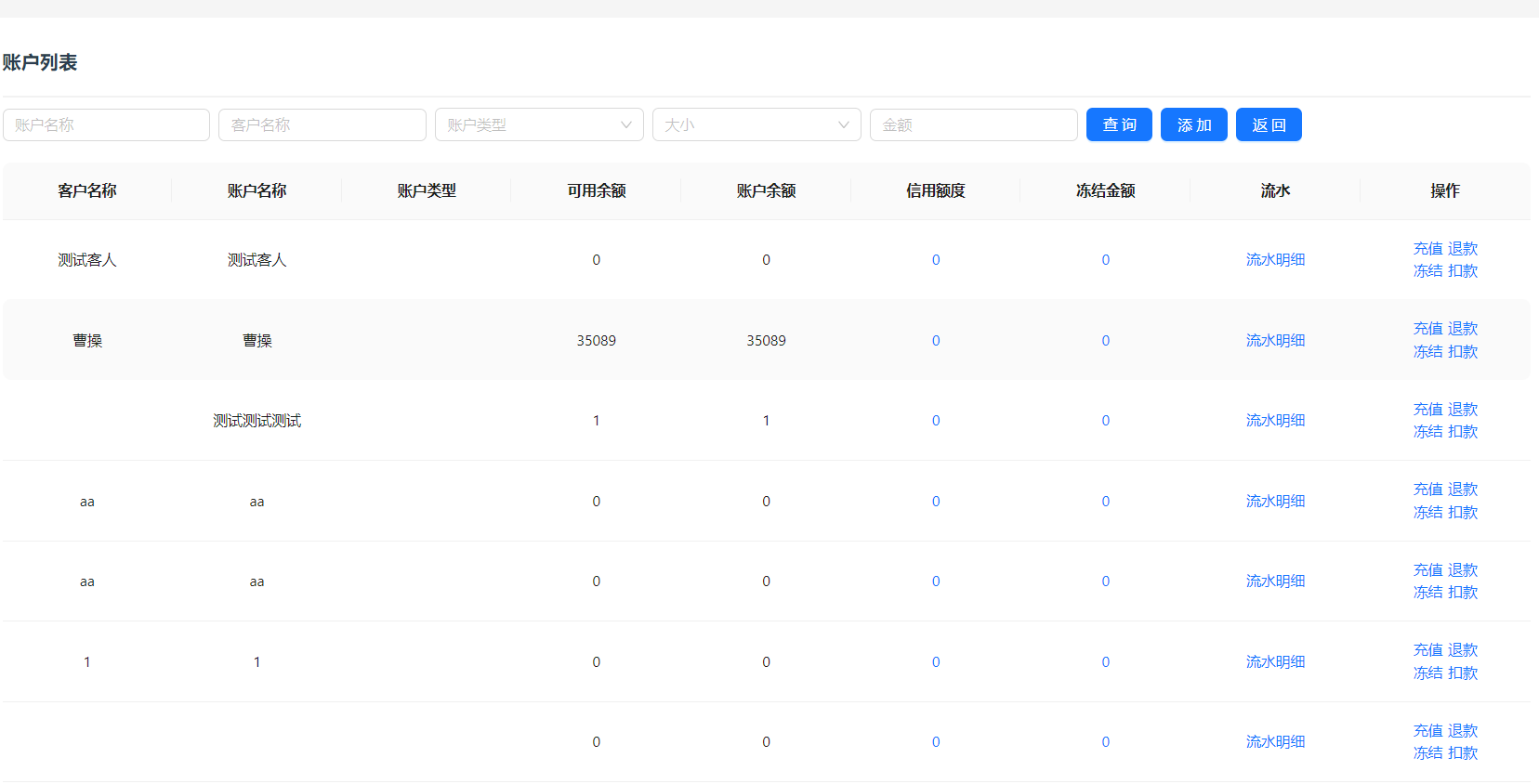Screen dimensions: 1539x784
Task: Focus the 金额 input field
Action: pos(974,124)
